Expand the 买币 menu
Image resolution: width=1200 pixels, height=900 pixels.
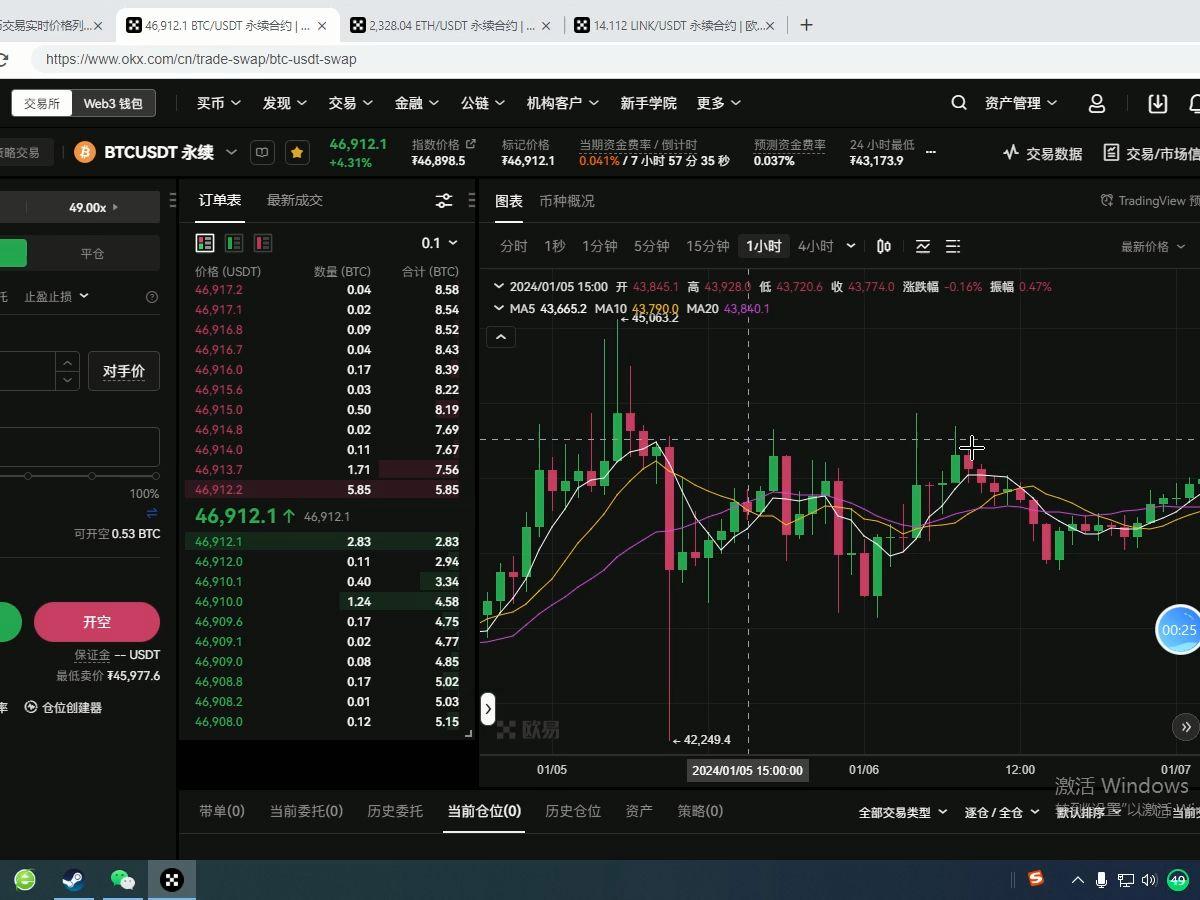click(219, 103)
